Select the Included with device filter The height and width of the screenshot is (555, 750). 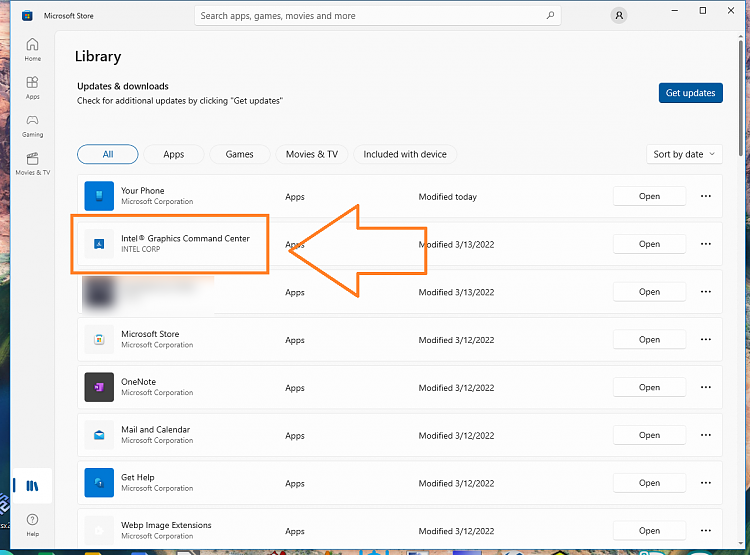pyautogui.click(x=405, y=154)
